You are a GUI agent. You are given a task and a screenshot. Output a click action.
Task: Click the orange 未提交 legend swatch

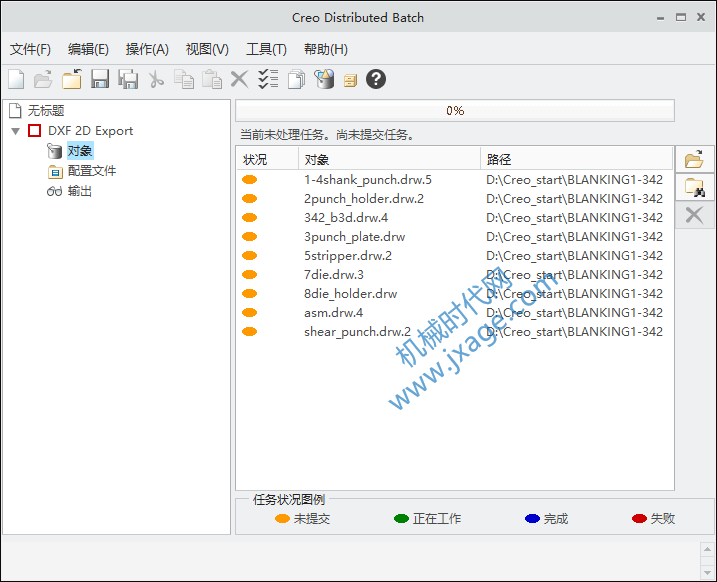point(282,518)
